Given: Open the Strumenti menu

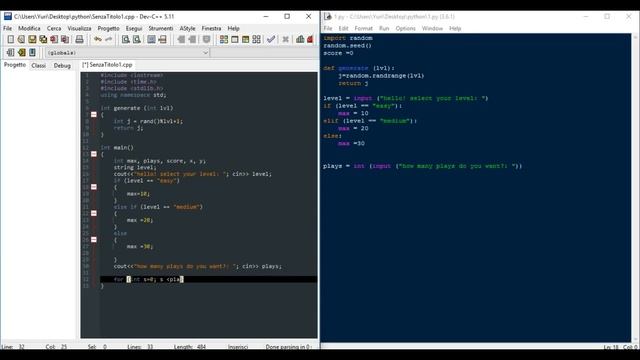Looking at the screenshot, I should click(161, 28).
